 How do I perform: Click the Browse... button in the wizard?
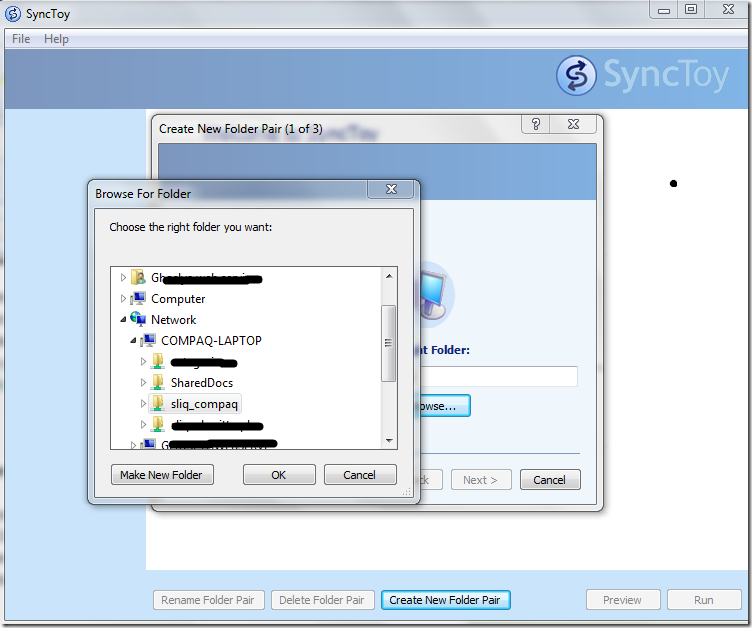click(445, 406)
